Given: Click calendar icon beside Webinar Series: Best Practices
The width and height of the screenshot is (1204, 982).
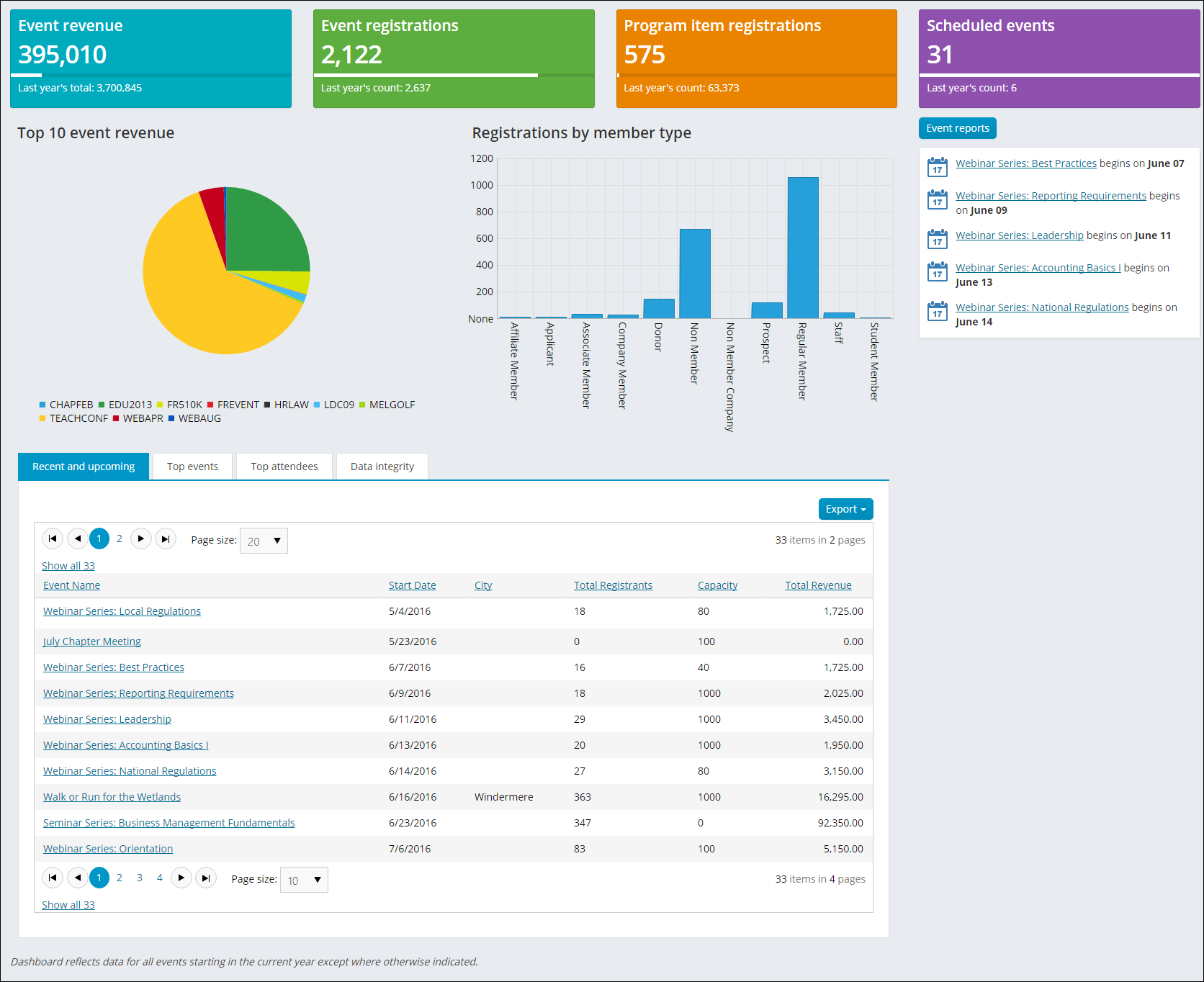Looking at the screenshot, I should pyautogui.click(x=937, y=167).
